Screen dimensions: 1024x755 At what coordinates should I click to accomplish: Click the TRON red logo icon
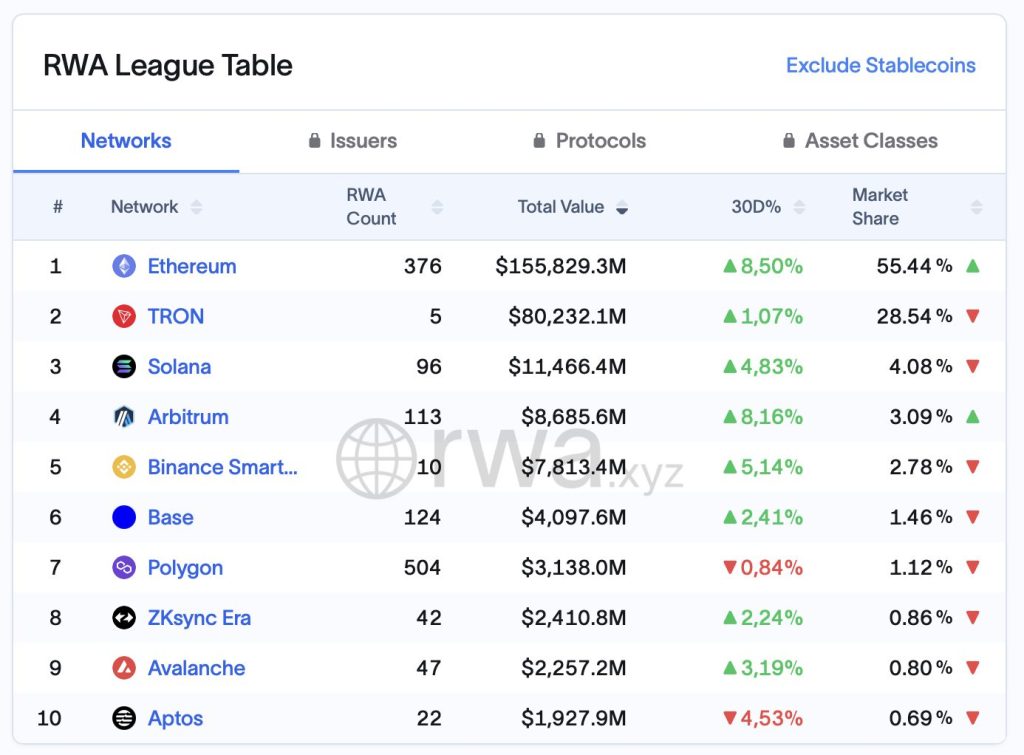click(124, 317)
